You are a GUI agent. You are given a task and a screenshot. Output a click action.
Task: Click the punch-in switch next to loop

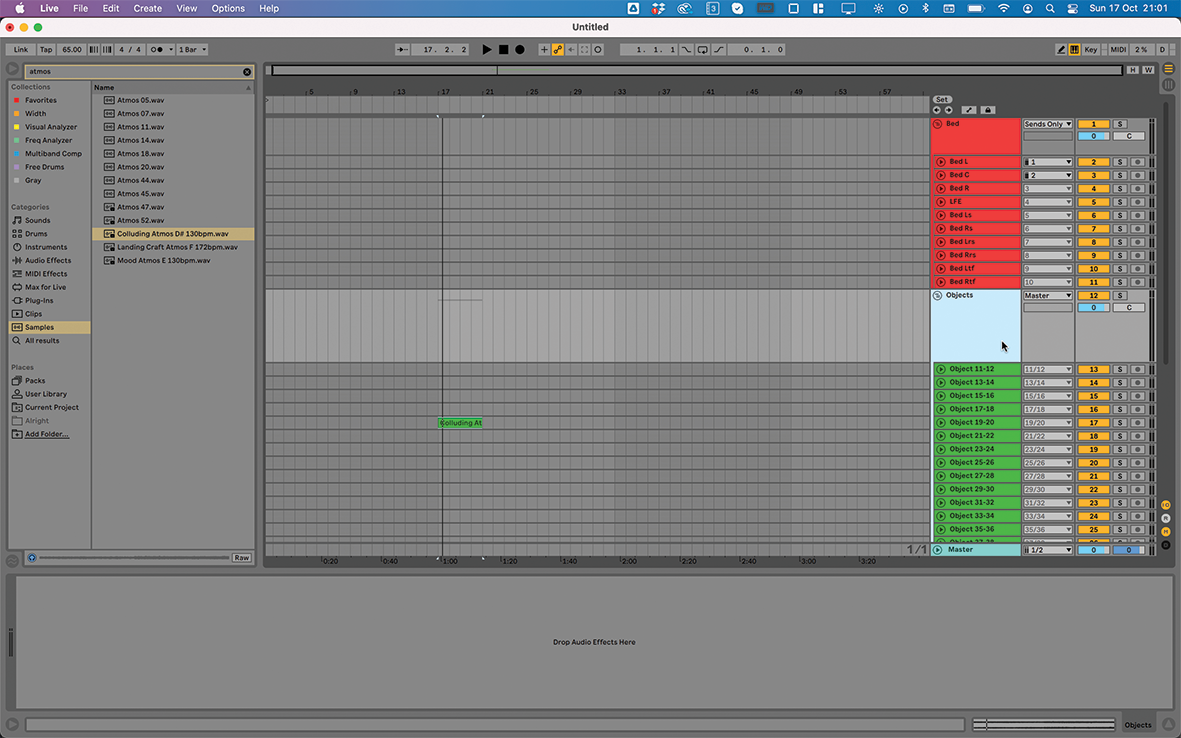pos(687,48)
